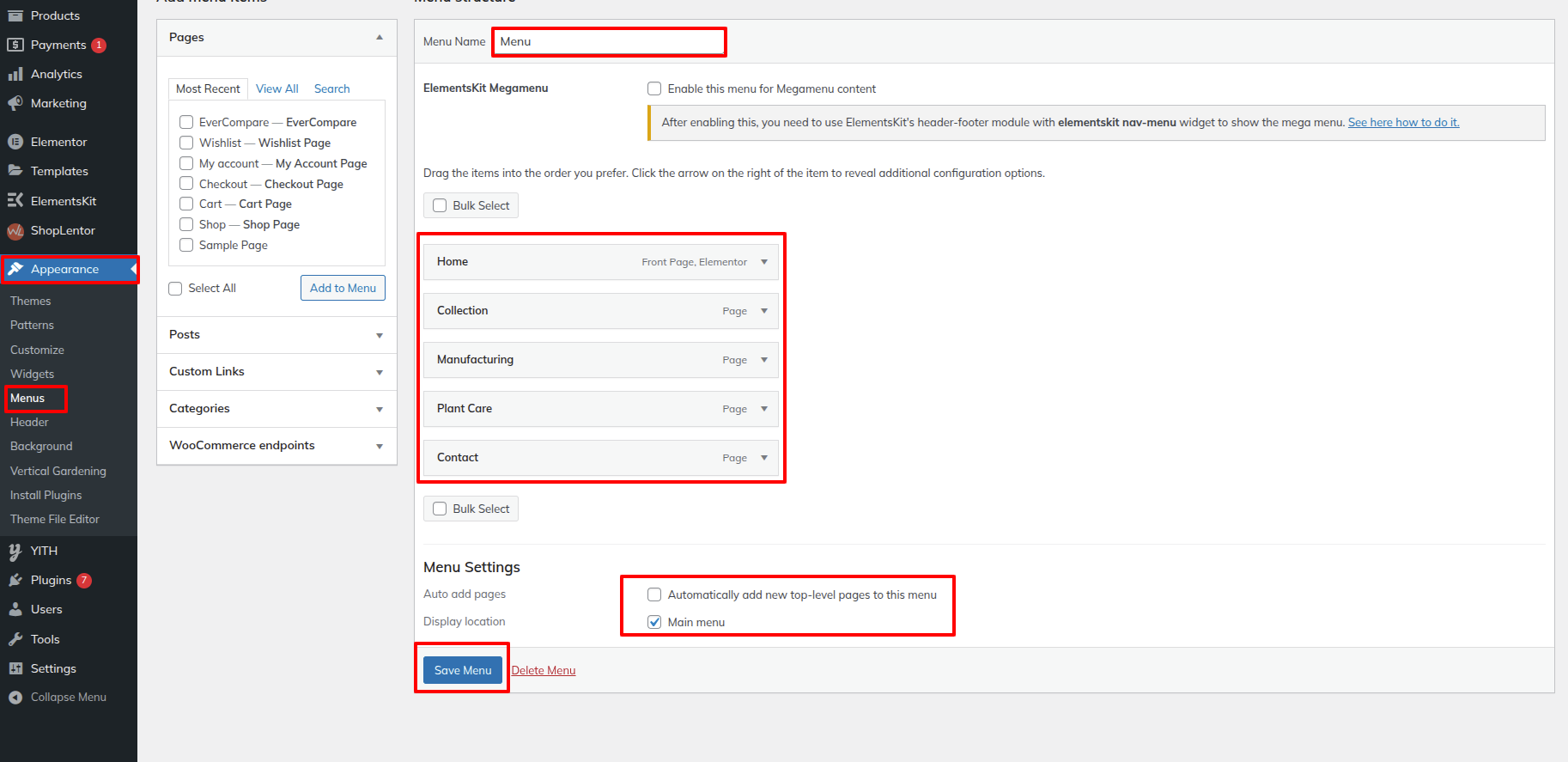Open Marketing via the megaphone icon
Image resolution: width=1568 pixels, height=762 pixels.
(15, 104)
